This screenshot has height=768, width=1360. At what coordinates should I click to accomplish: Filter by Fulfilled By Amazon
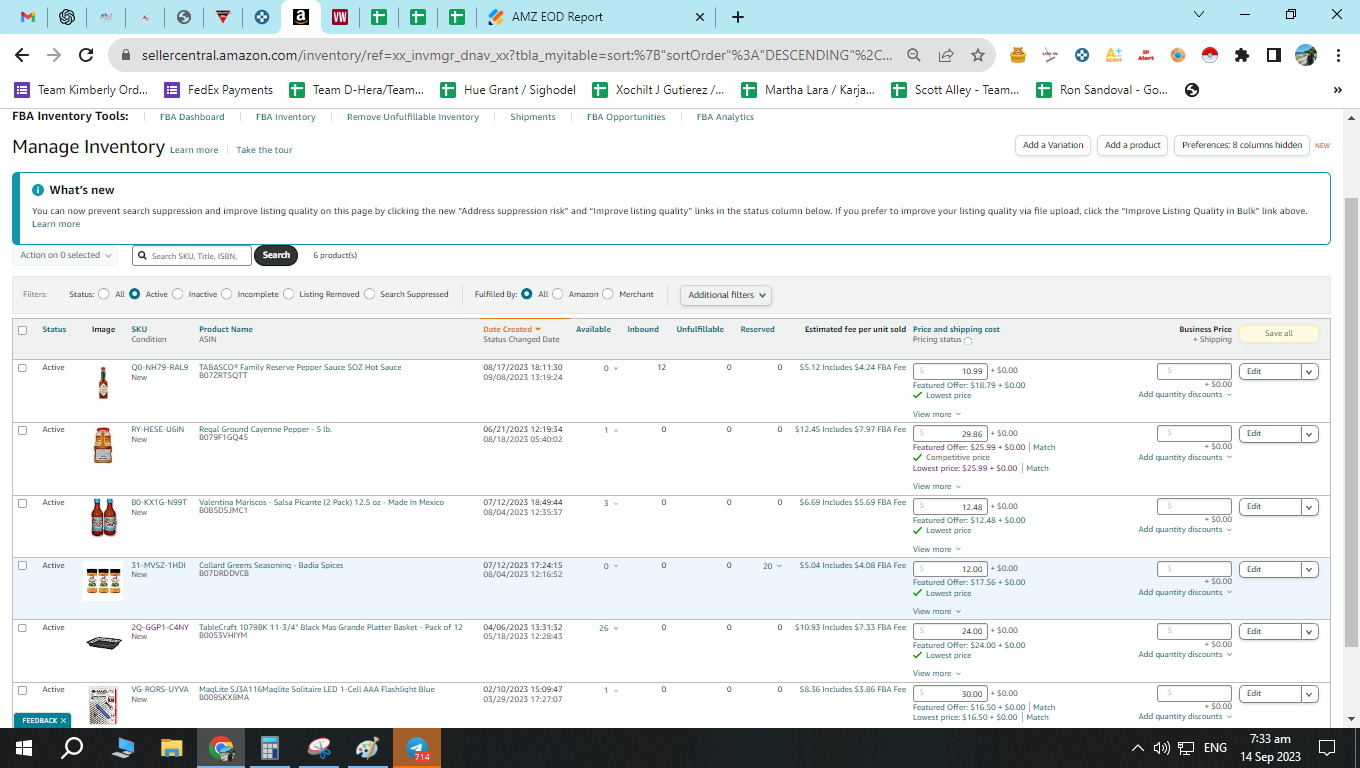click(558, 295)
